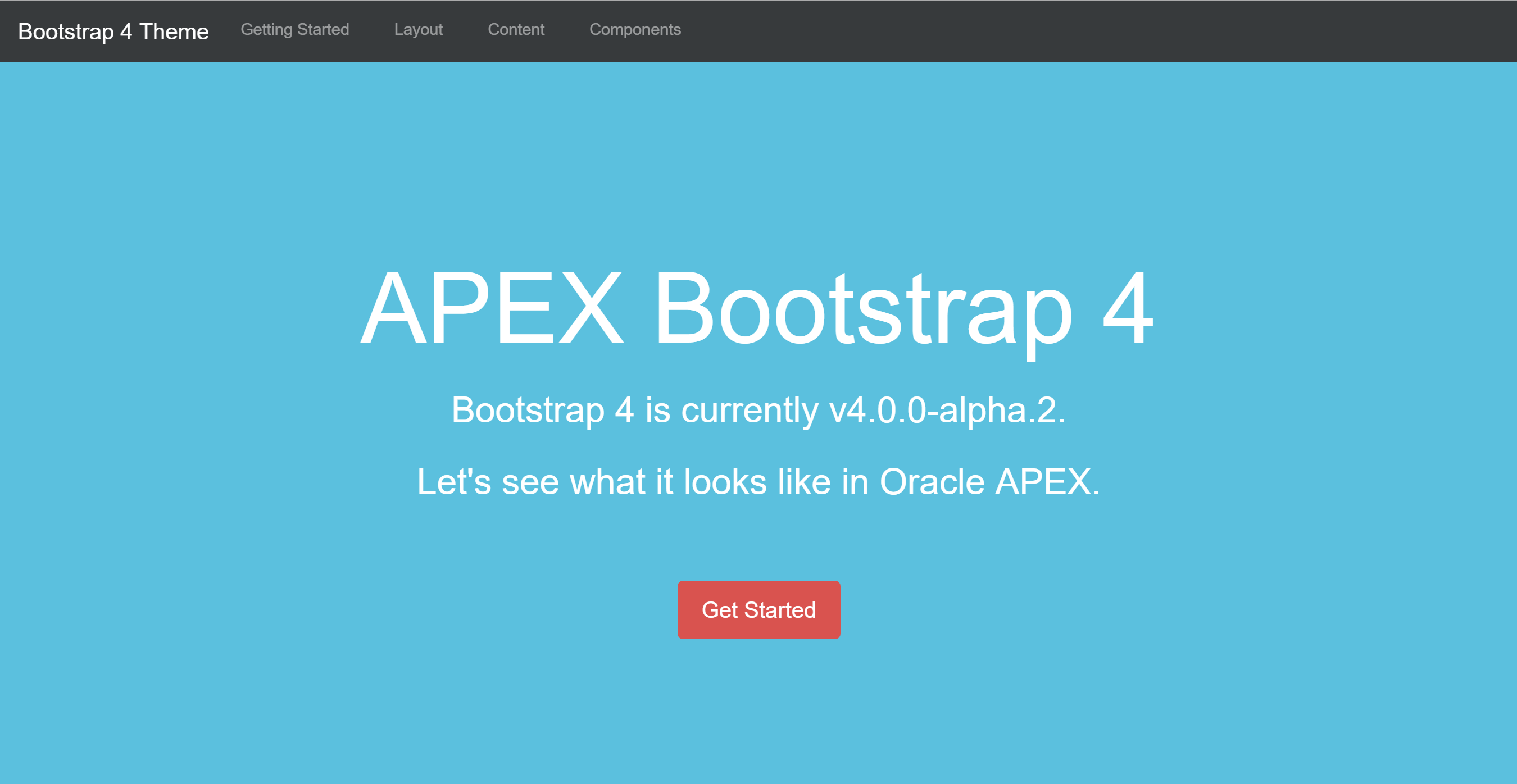Click the word Theme in the brand
This screenshot has height=784, width=1517.
point(174,31)
